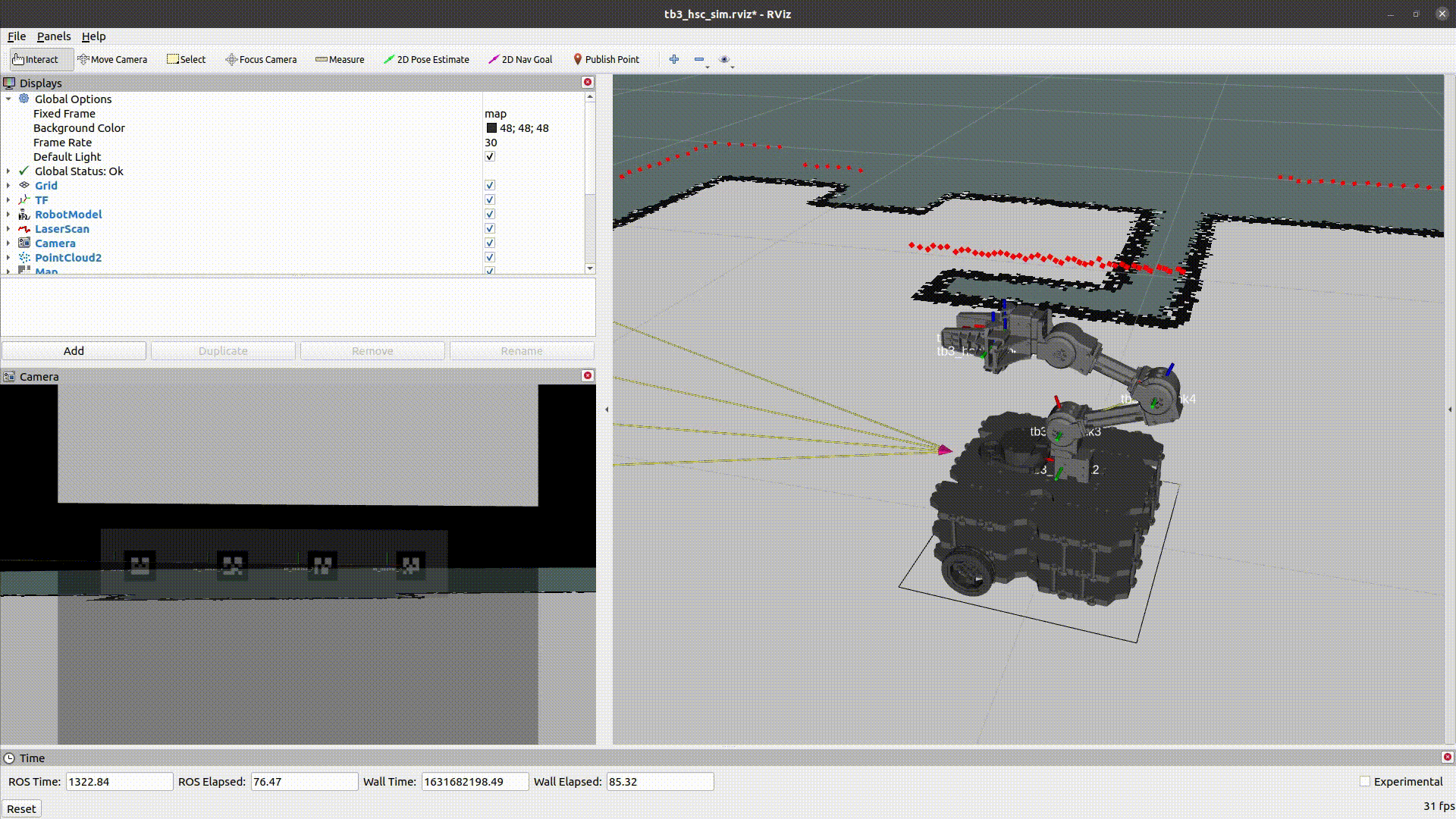Screen dimensions: 1456x819
Task: Disable the Default Light checkbox
Action: (490, 157)
